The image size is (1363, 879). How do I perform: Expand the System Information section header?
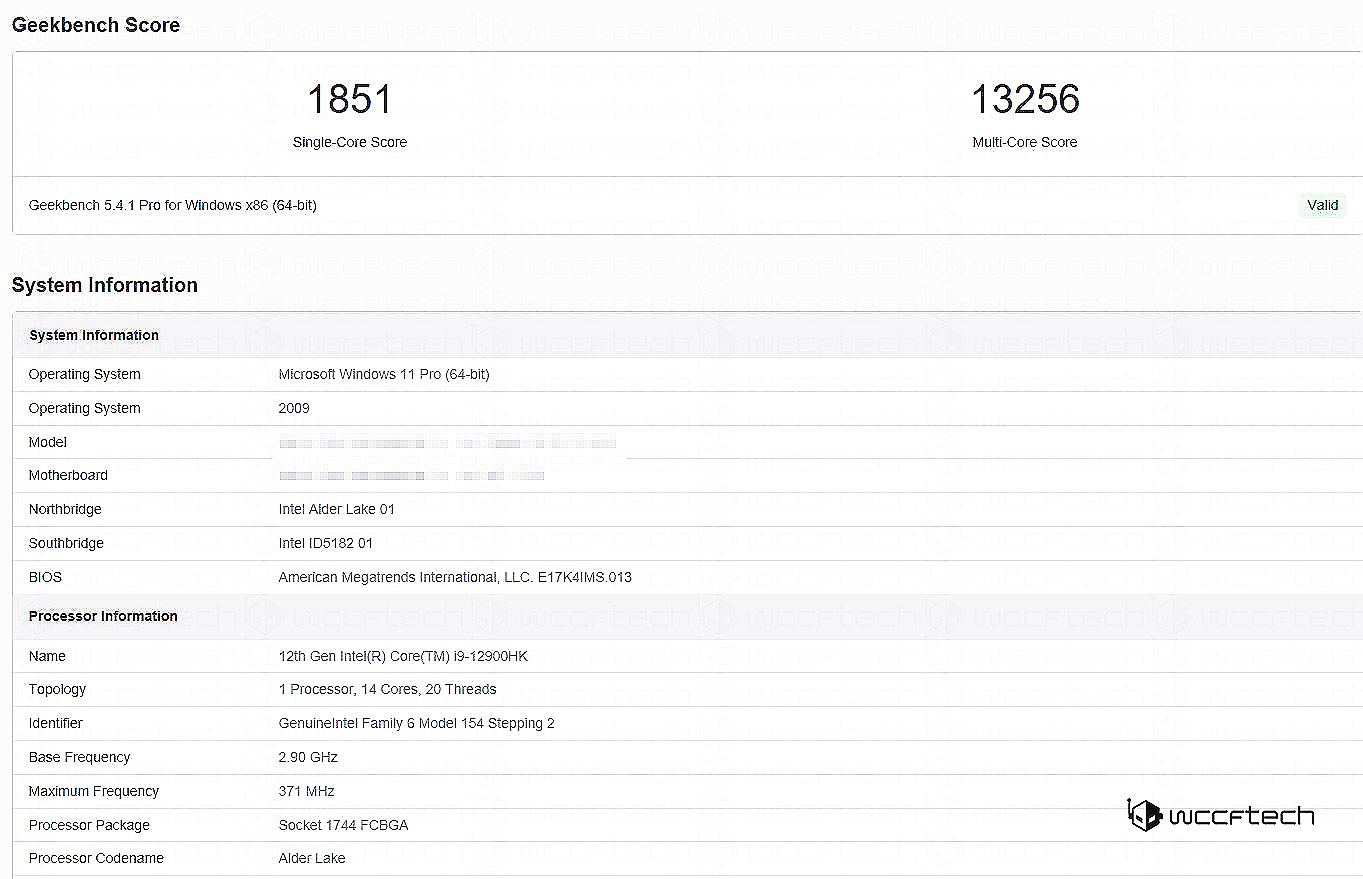[93, 335]
